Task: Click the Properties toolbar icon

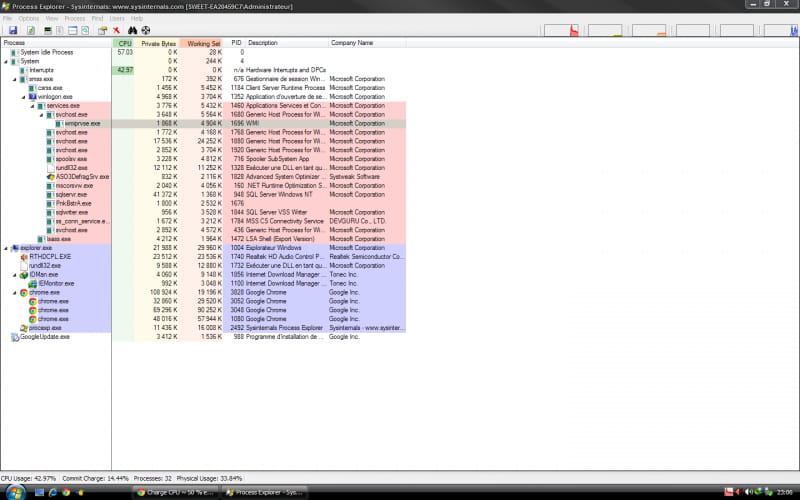Action: point(102,30)
